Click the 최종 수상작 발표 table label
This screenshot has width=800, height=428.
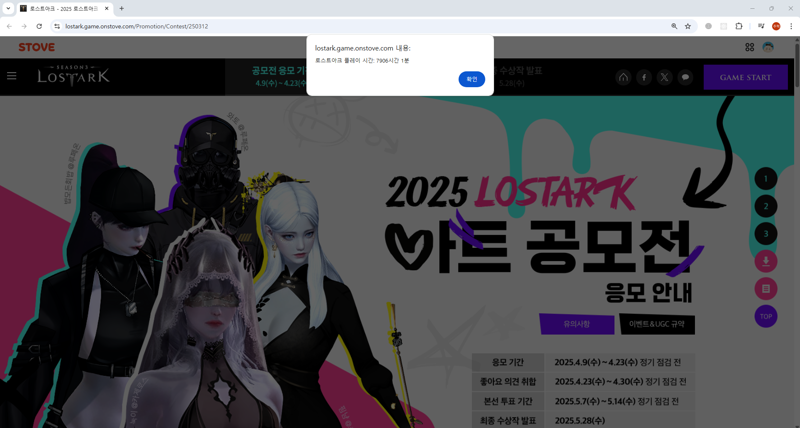pos(508,420)
